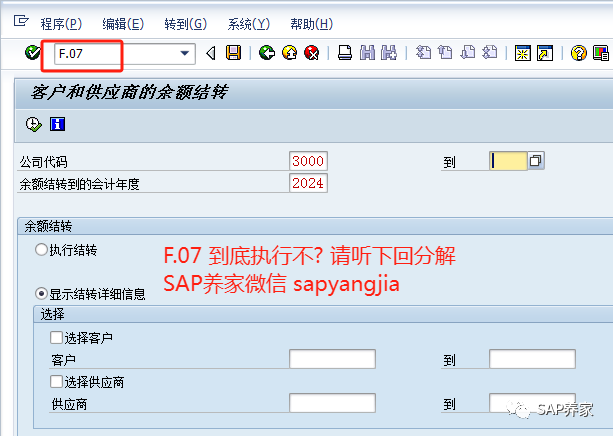Click the Last Page icon
This screenshot has height=436, width=613.
(489, 53)
